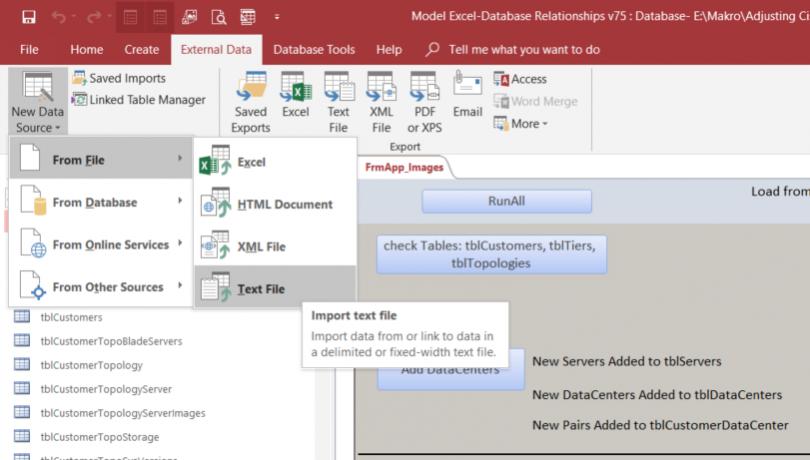This screenshot has width=810, height=460.
Task: Export to XML File in ribbon
Action: (x=381, y=102)
